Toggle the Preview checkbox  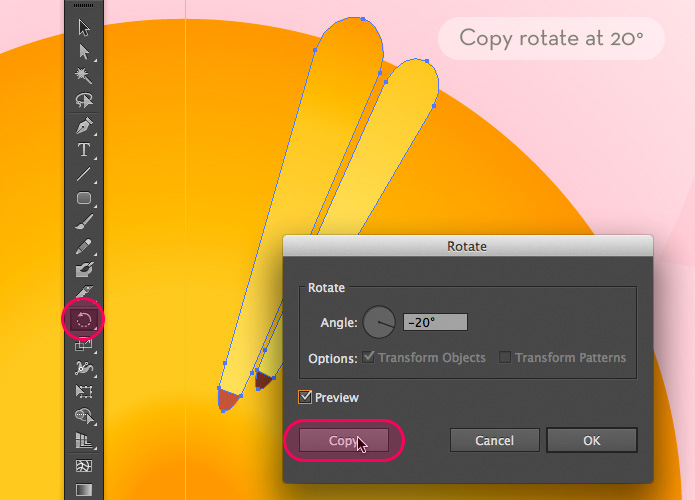(x=305, y=397)
